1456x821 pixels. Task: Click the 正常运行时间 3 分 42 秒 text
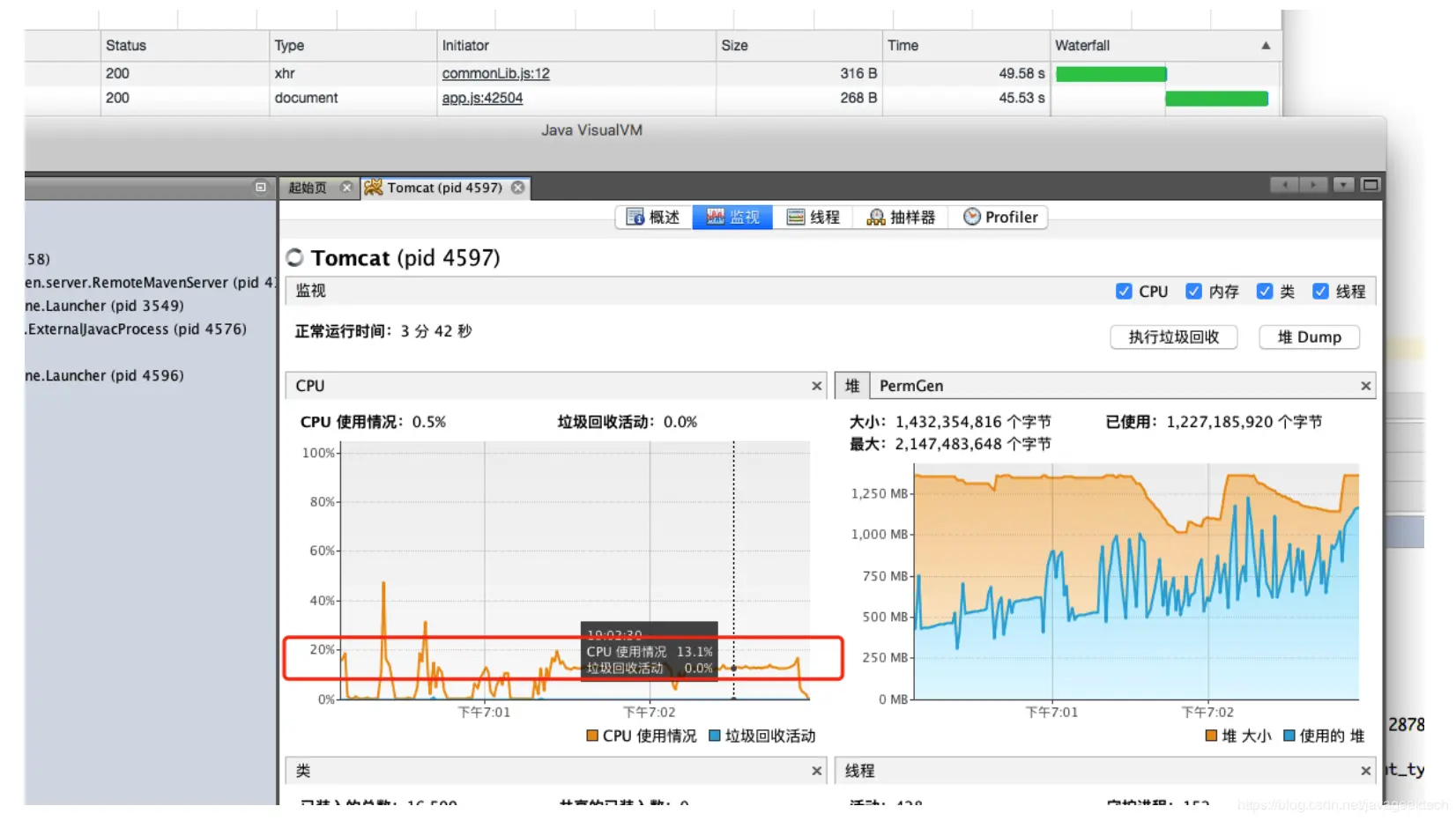pyautogui.click(x=383, y=331)
